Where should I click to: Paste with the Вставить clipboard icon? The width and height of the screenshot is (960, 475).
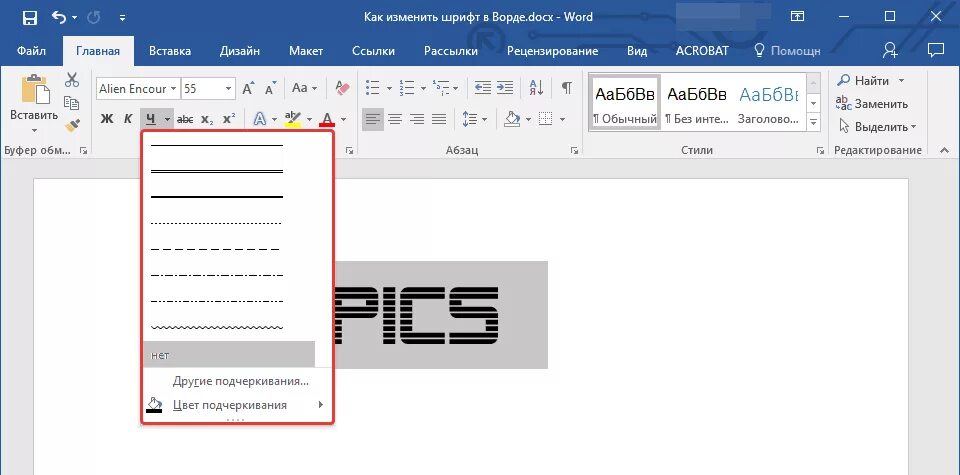click(34, 89)
